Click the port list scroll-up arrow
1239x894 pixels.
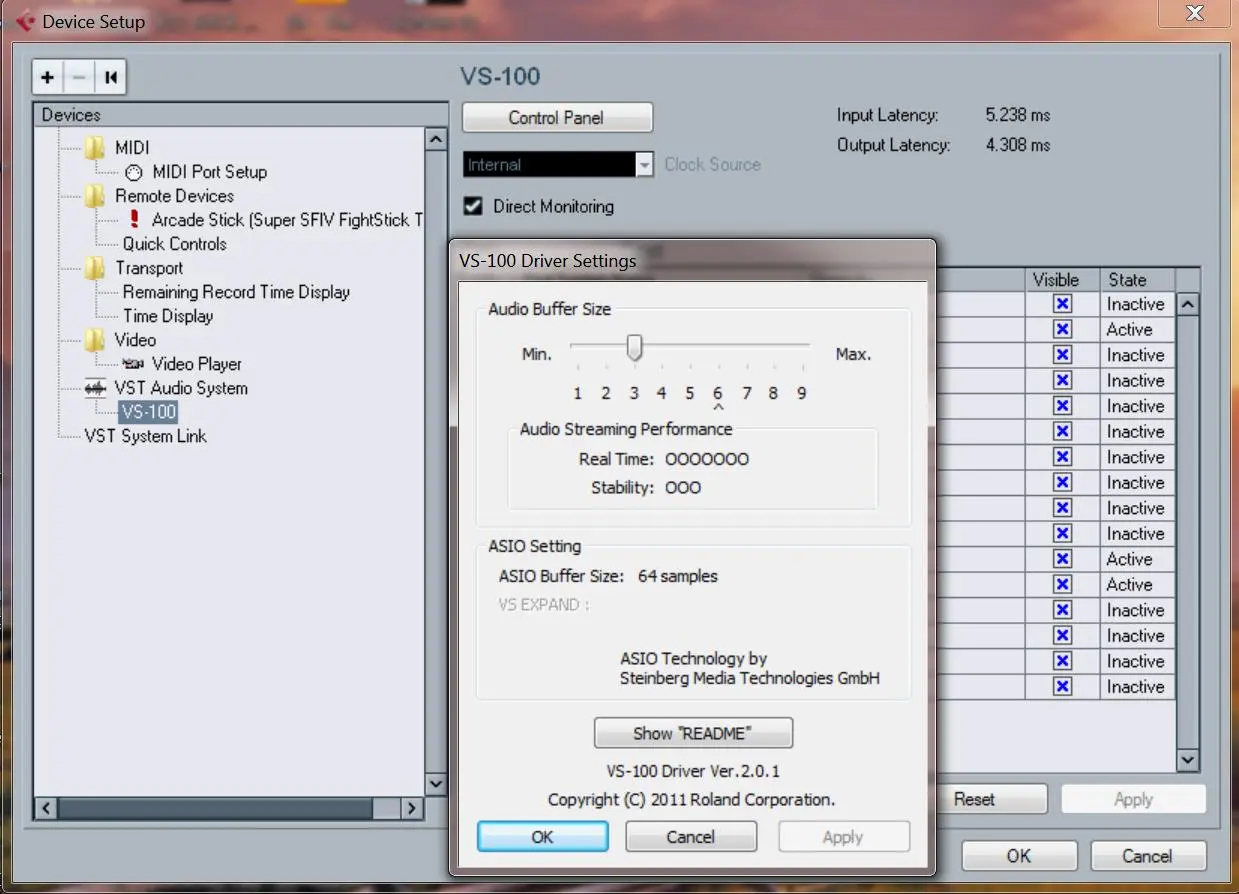1188,304
